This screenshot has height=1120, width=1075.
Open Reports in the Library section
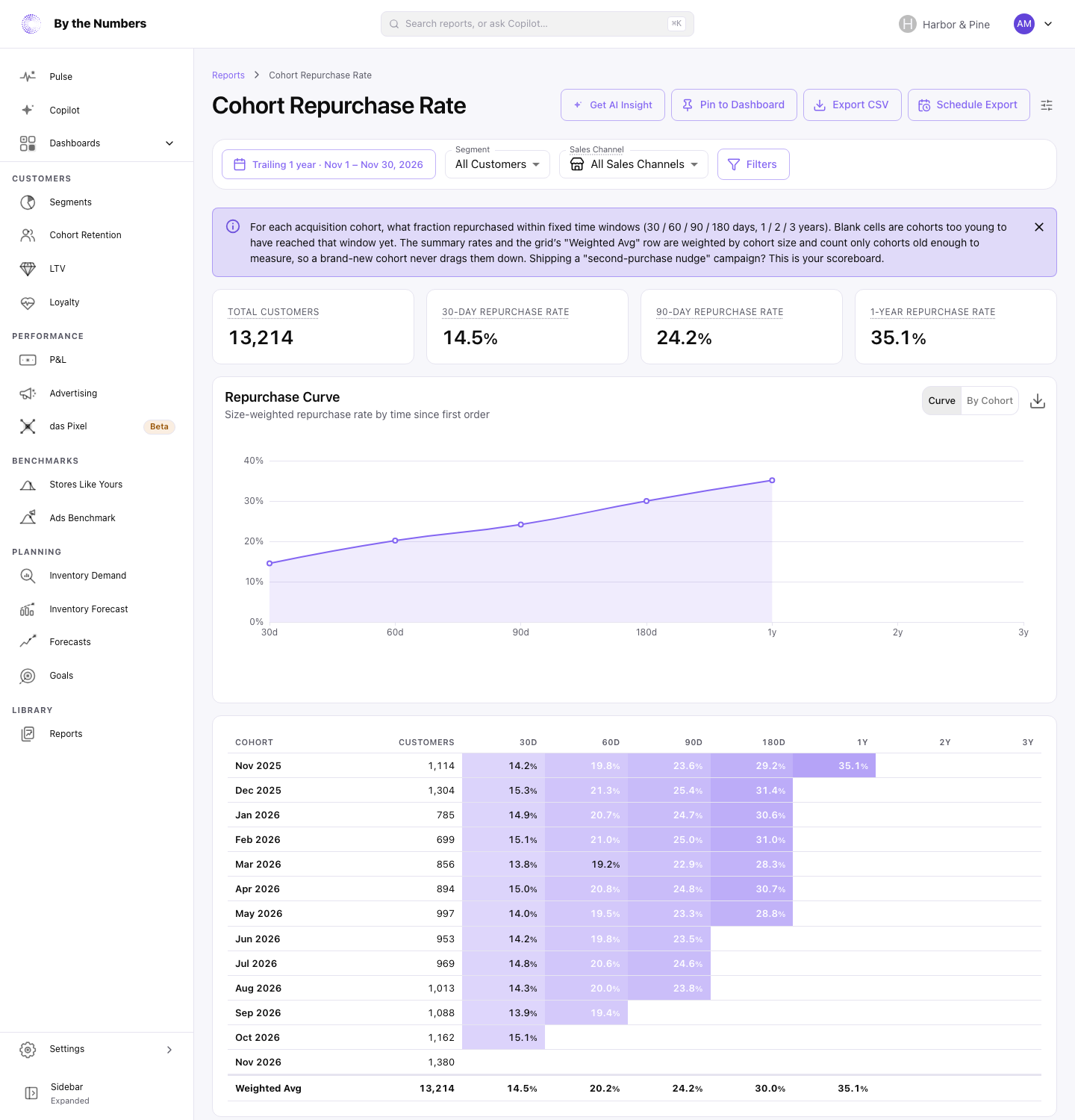(66, 734)
